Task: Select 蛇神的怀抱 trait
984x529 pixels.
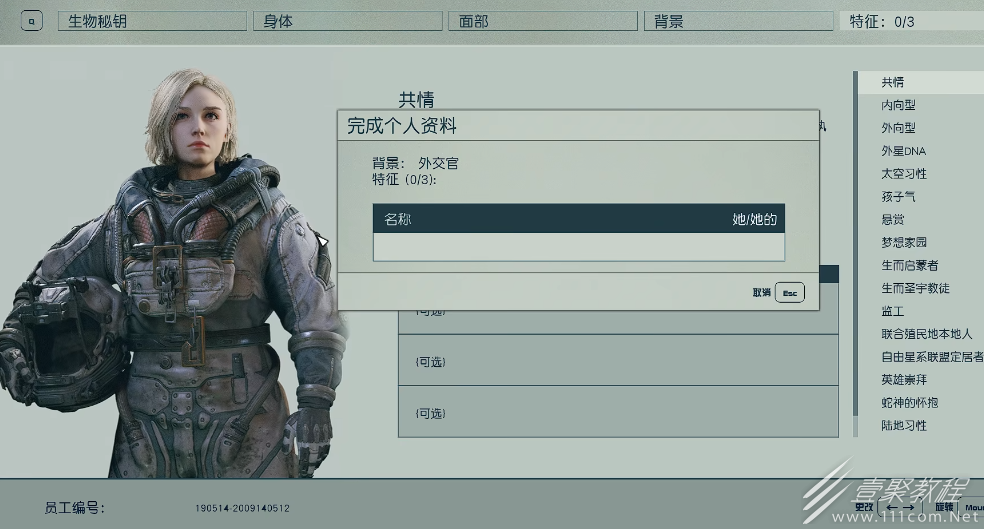Action: pyautogui.click(x=909, y=402)
